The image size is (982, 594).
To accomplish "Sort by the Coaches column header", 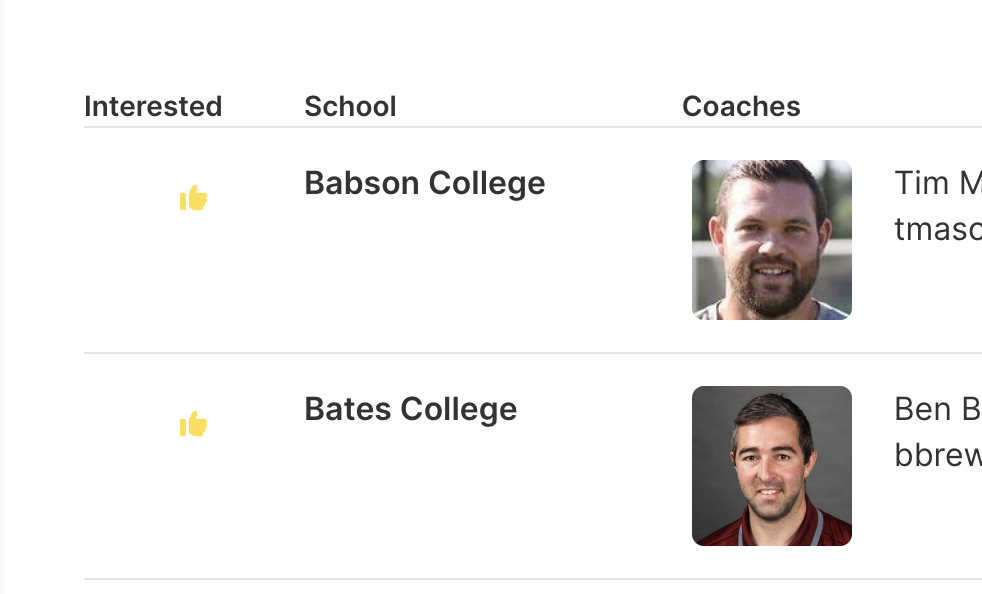I will (x=741, y=106).
